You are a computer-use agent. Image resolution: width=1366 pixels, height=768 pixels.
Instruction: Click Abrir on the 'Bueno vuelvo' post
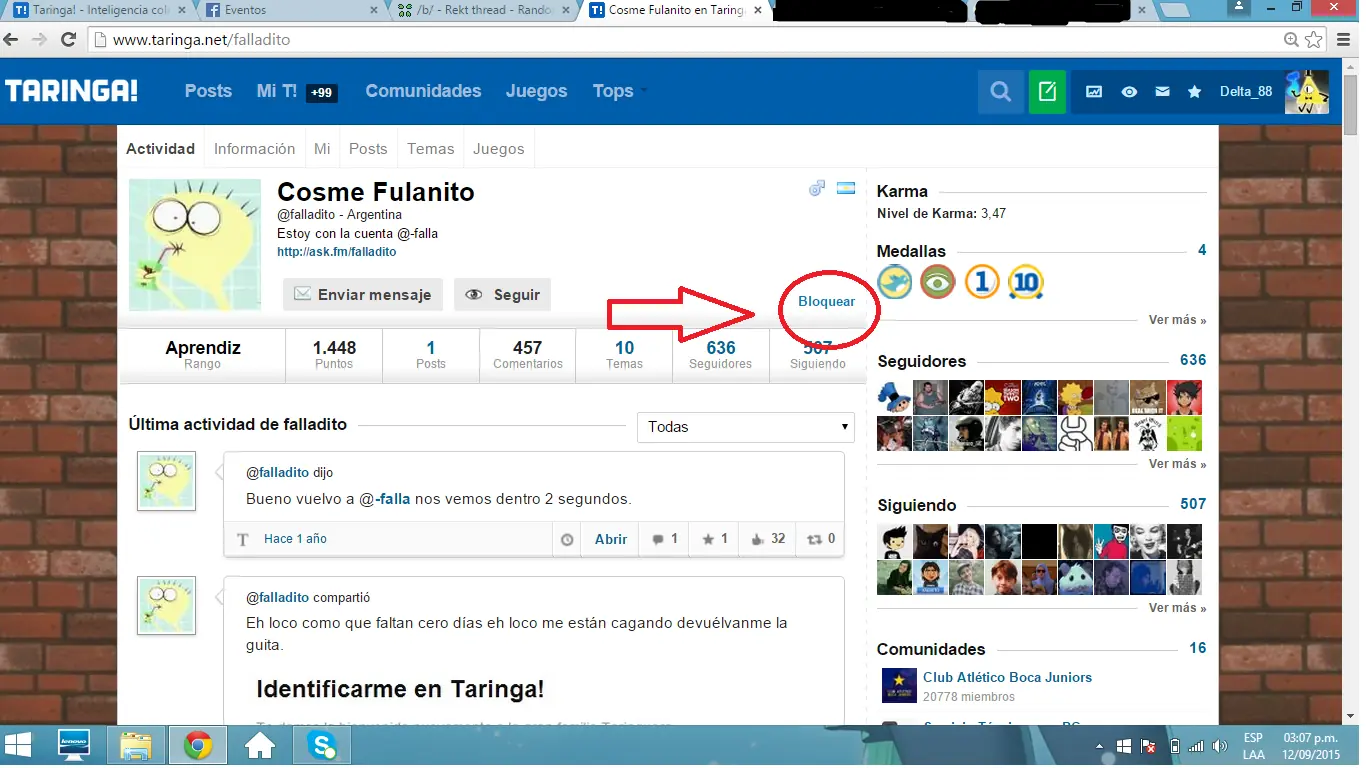pyautogui.click(x=611, y=539)
